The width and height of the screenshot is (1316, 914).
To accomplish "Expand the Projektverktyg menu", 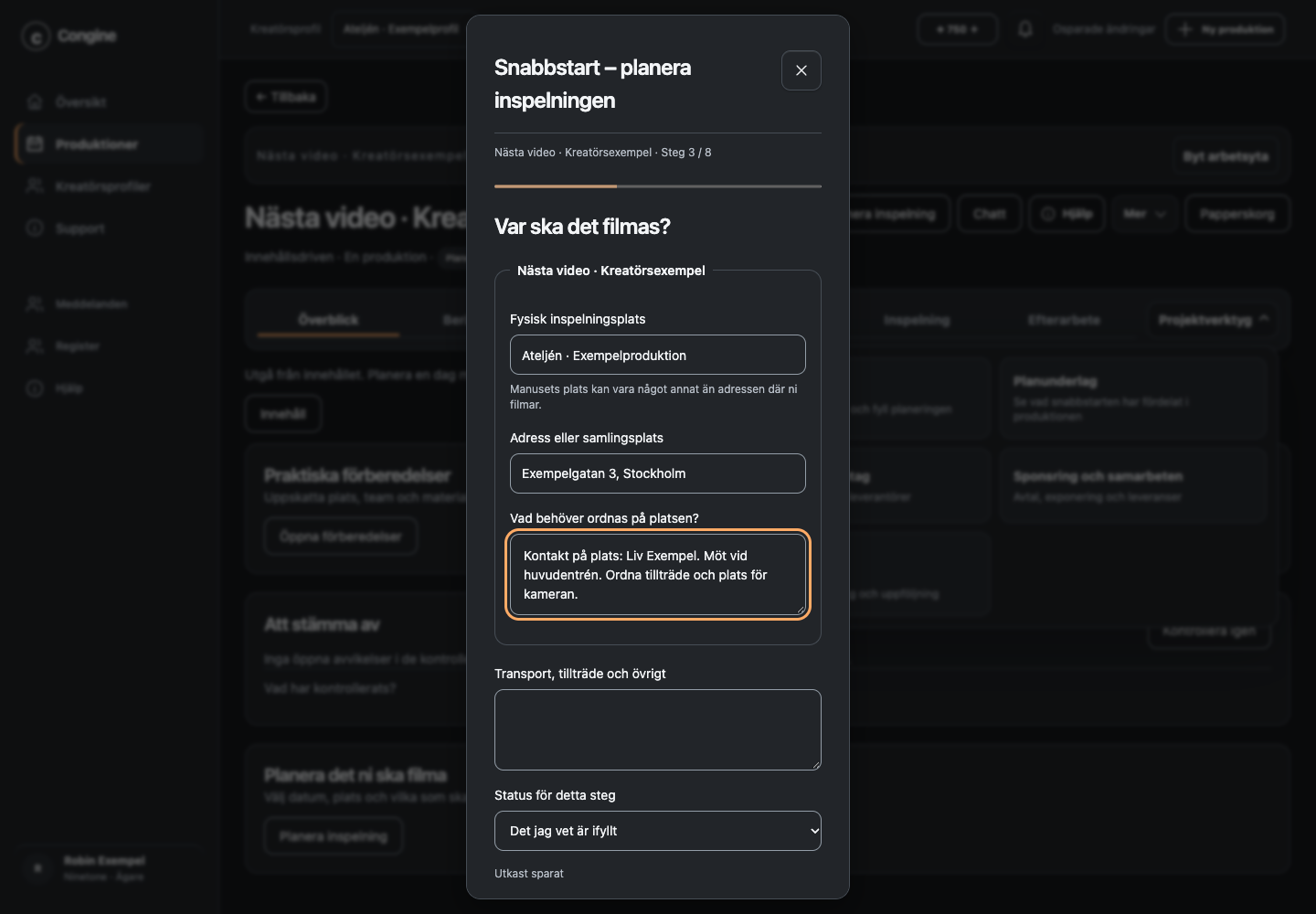I will tap(1214, 319).
